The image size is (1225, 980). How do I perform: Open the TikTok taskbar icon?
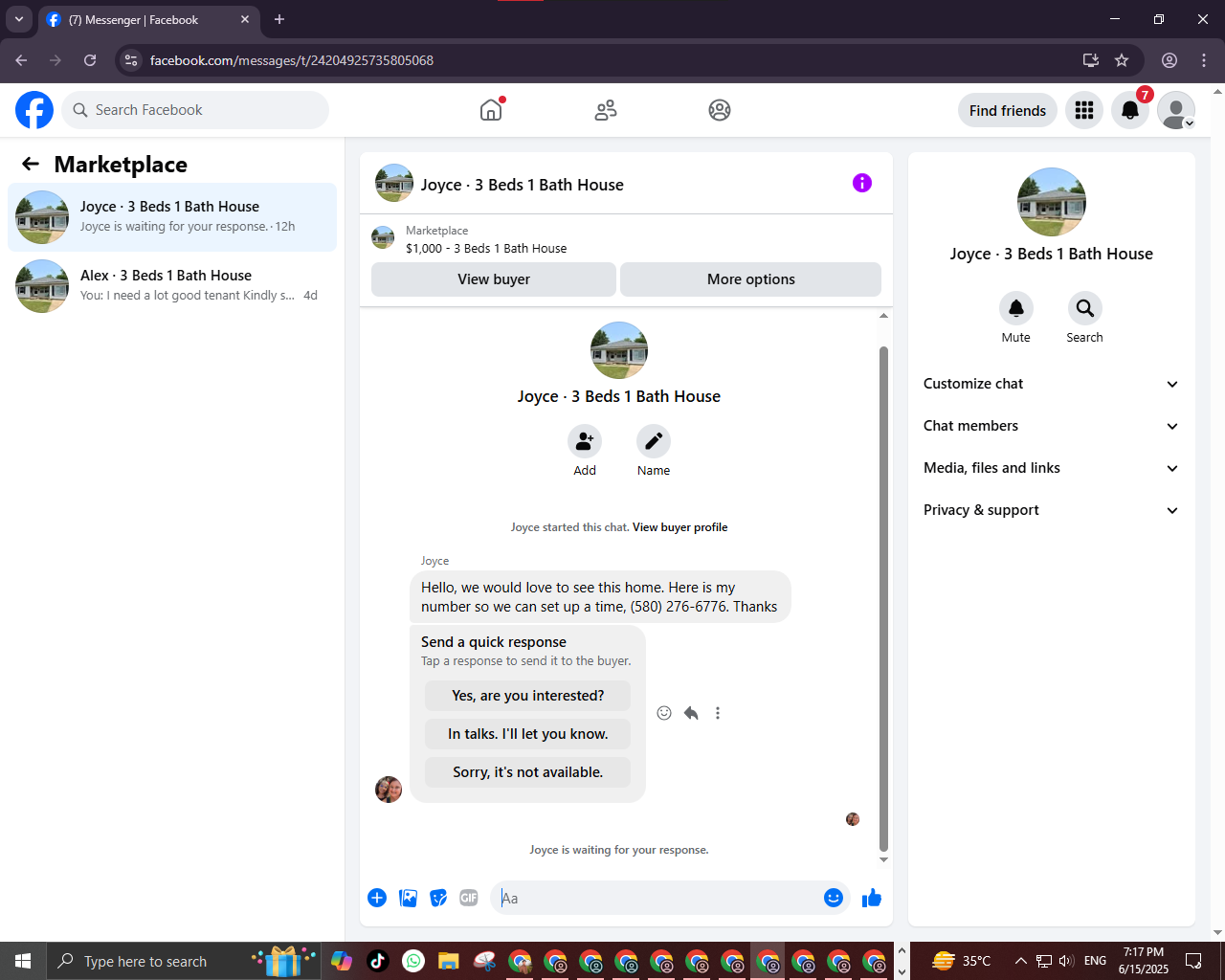click(x=377, y=961)
